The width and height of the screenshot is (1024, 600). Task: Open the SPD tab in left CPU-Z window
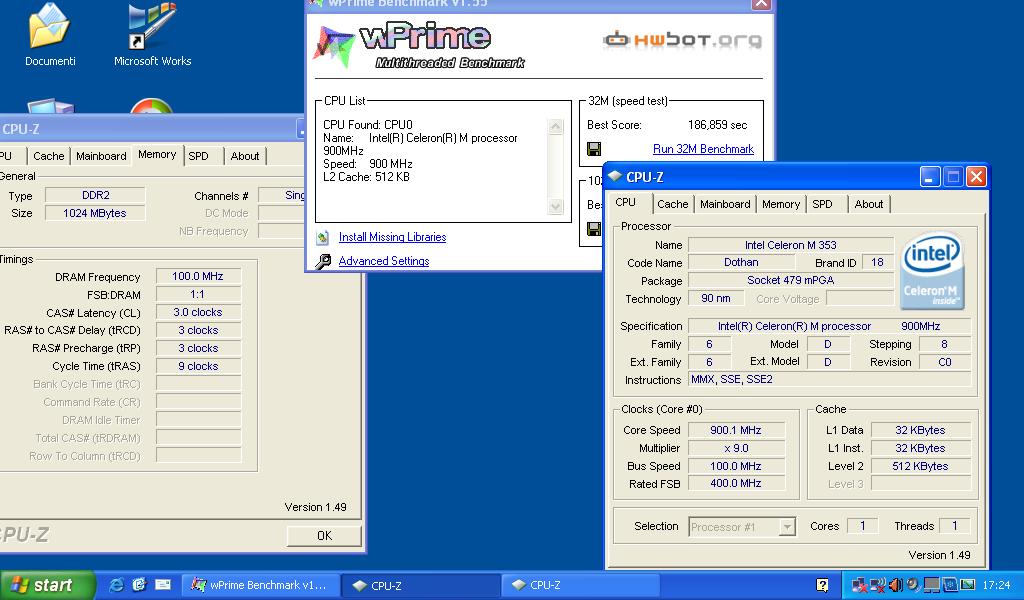199,156
